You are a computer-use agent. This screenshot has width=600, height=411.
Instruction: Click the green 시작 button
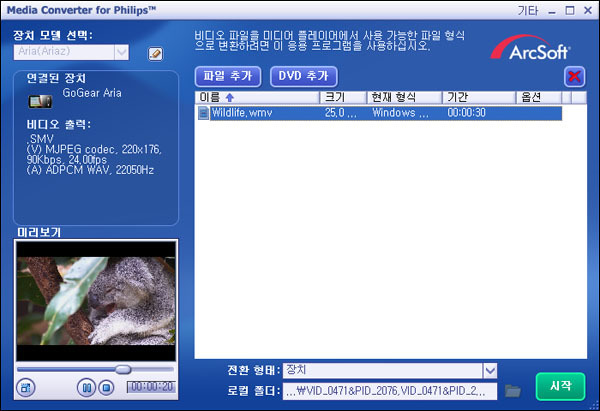click(561, 386)
